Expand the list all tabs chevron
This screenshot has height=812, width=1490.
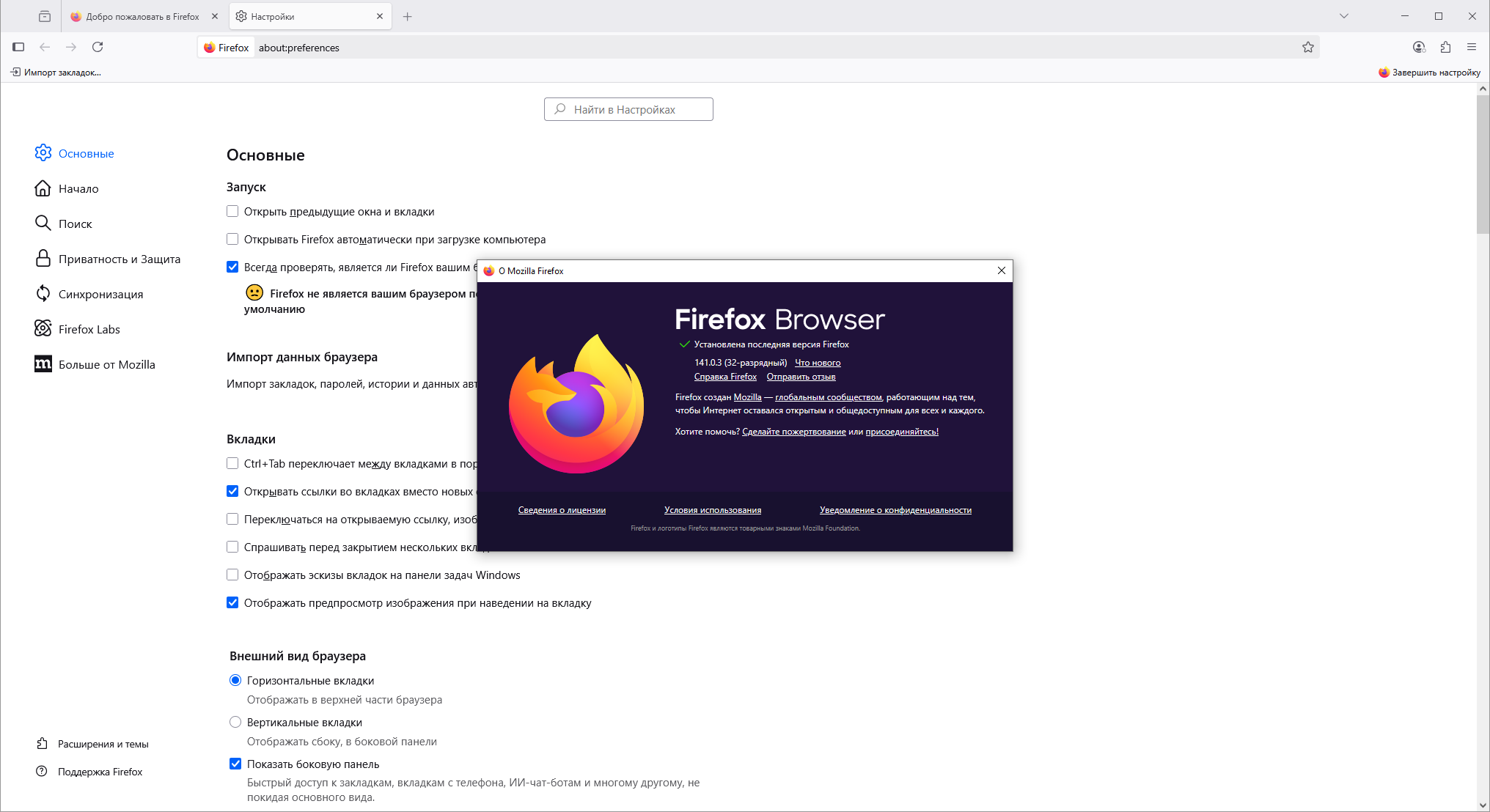[1344, 16]
